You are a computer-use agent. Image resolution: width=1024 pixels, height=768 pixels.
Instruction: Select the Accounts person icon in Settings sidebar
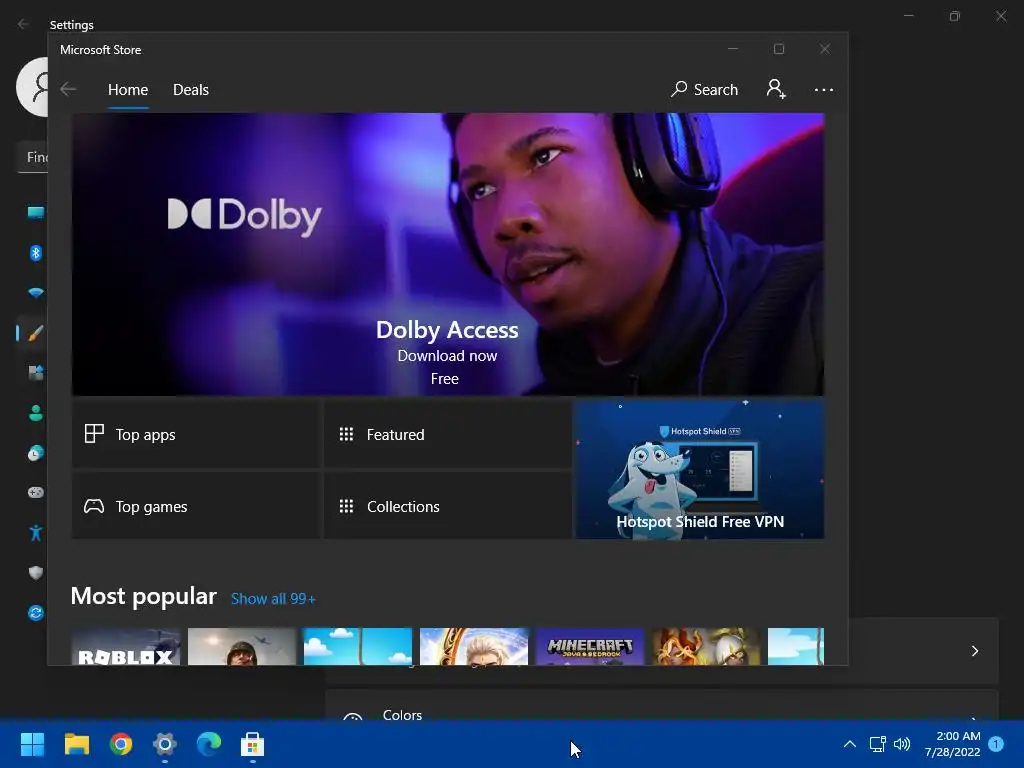click(36, 413)
